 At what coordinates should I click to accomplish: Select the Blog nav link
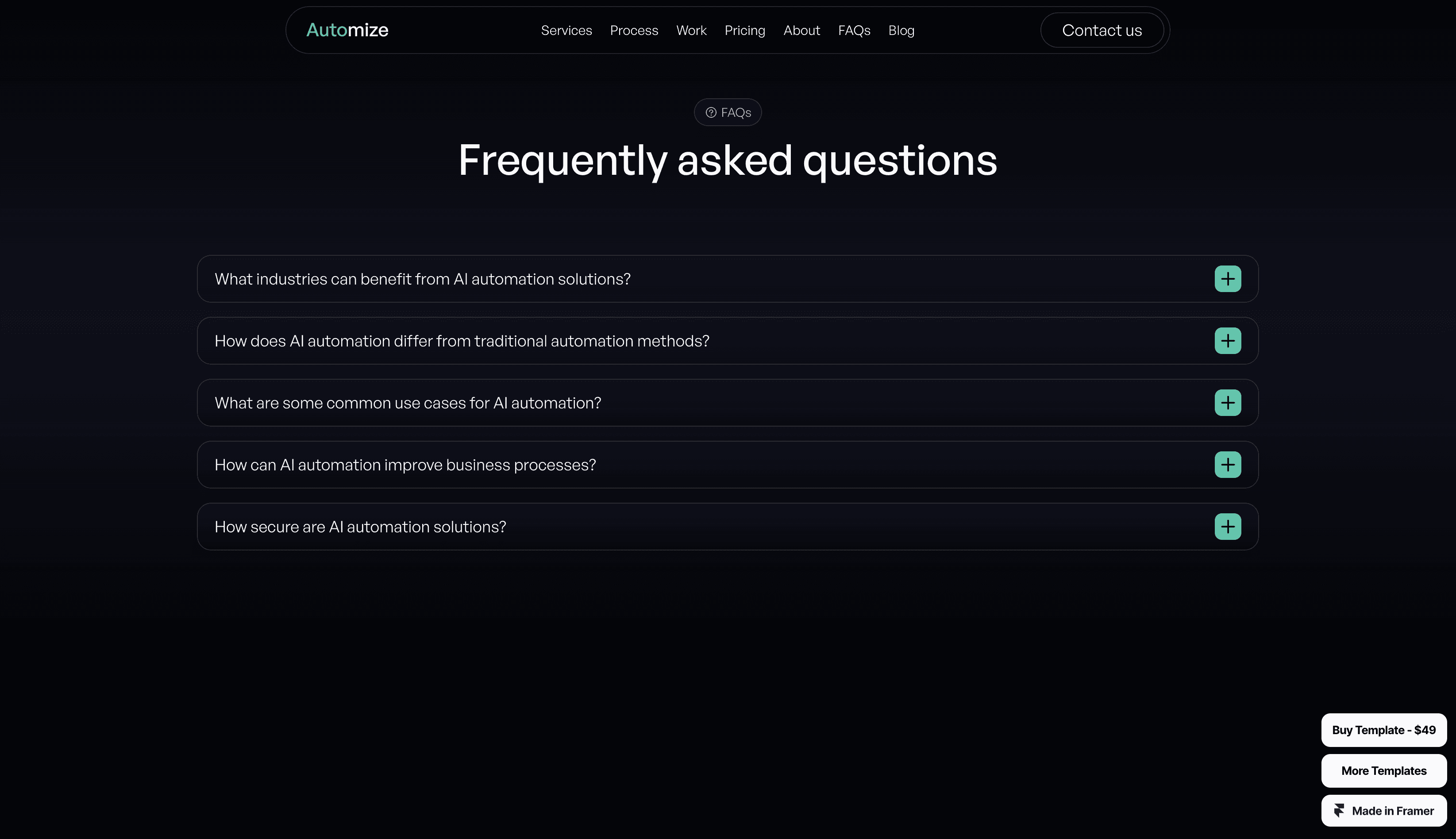(901, 30)
